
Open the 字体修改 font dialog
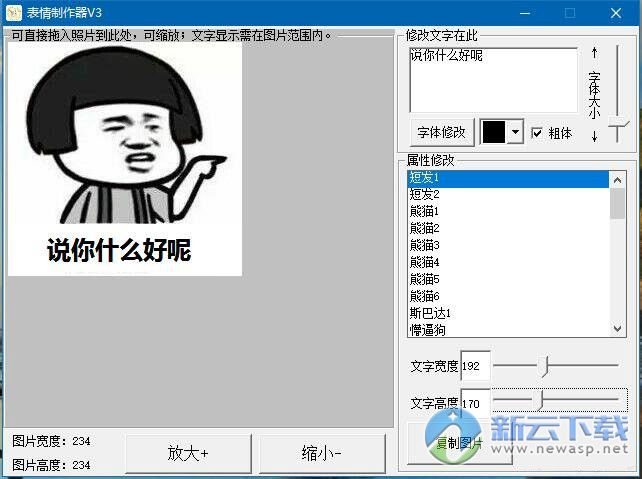pos(442,132)
